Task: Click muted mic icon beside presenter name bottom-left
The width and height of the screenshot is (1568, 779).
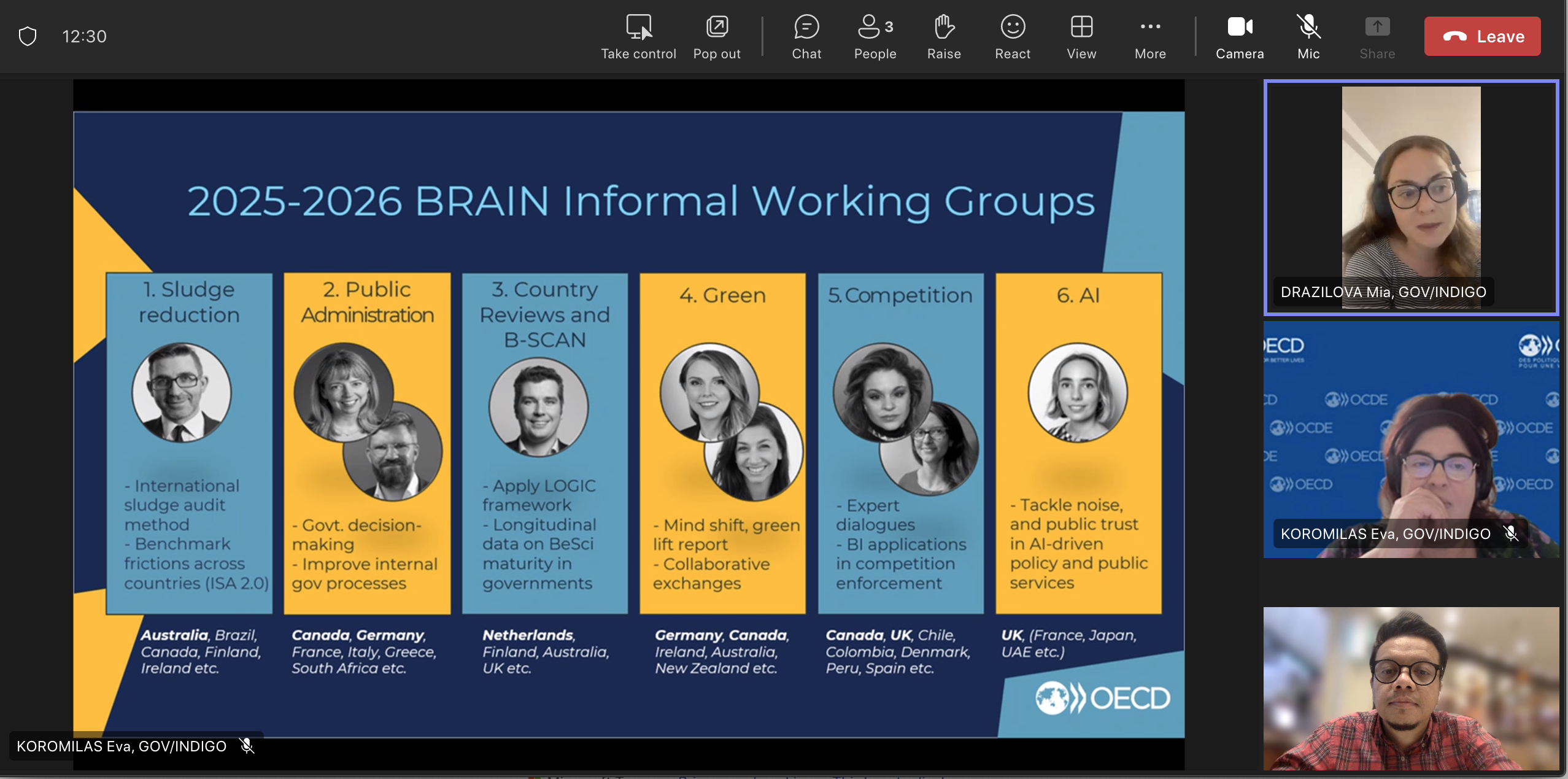Action: pos(247,746)
